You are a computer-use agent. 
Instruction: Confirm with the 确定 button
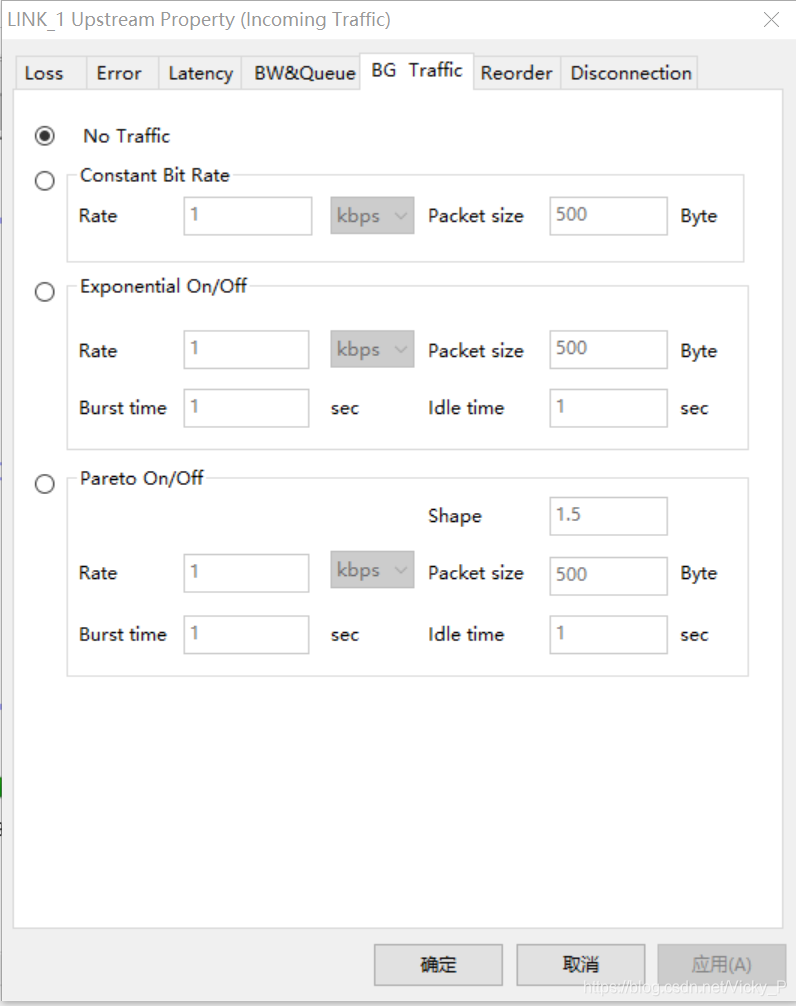(x=439, y=964)
